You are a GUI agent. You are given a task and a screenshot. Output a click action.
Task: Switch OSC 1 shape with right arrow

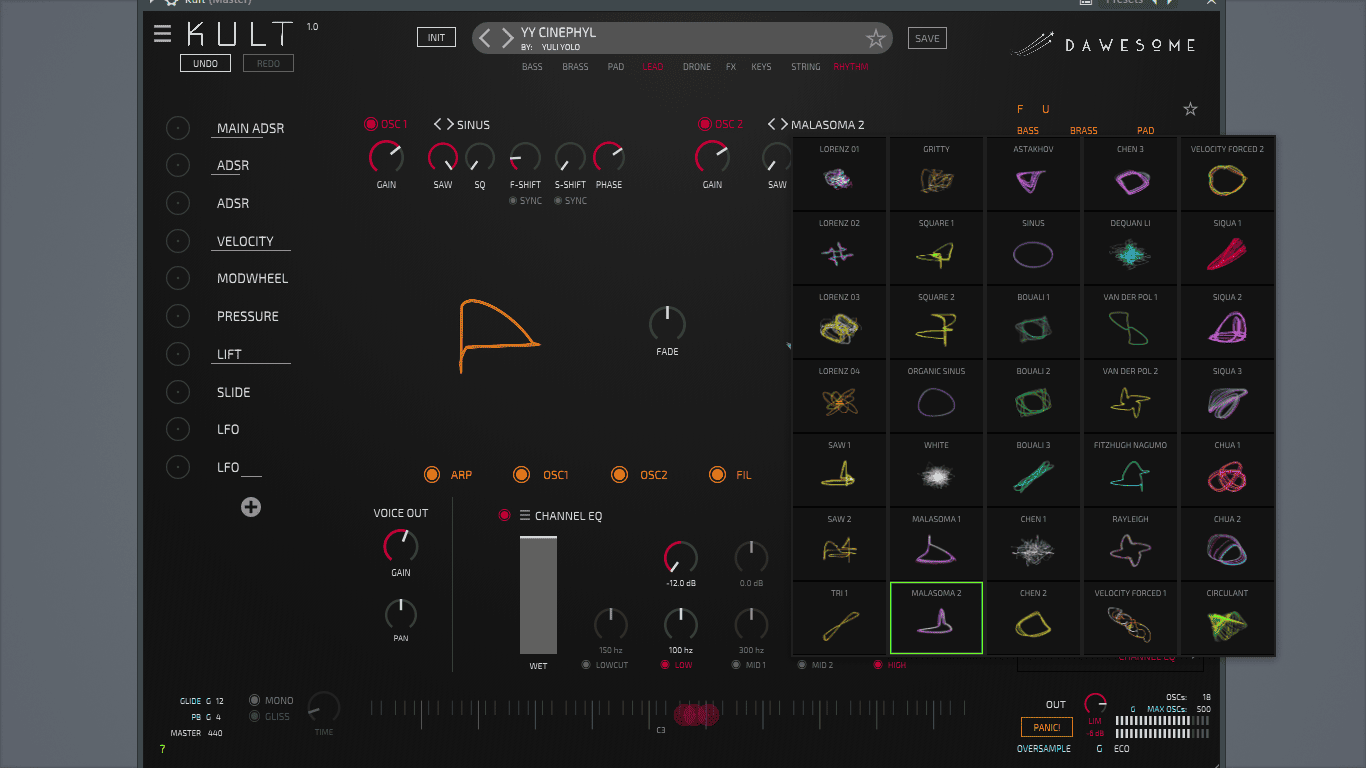449,124
